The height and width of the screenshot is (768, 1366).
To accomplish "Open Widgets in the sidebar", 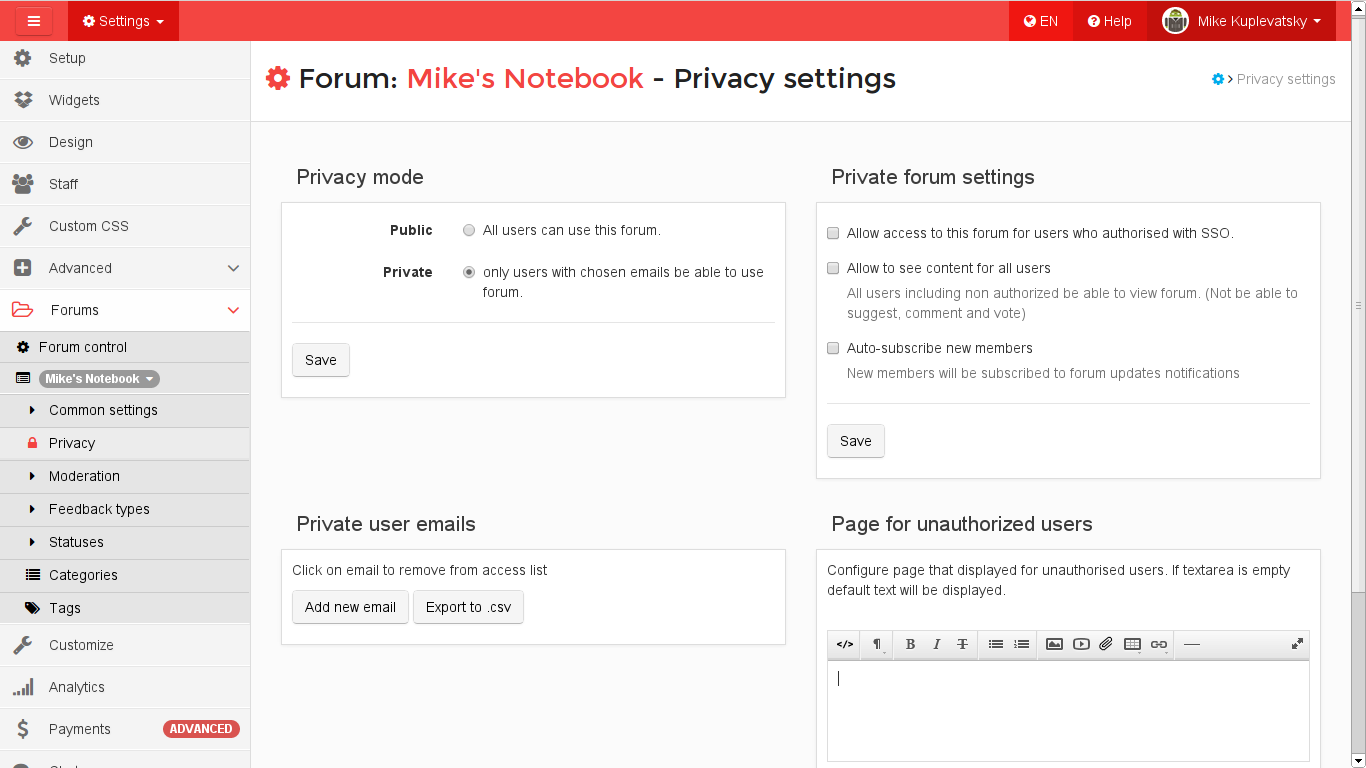I will coord(125,100).
